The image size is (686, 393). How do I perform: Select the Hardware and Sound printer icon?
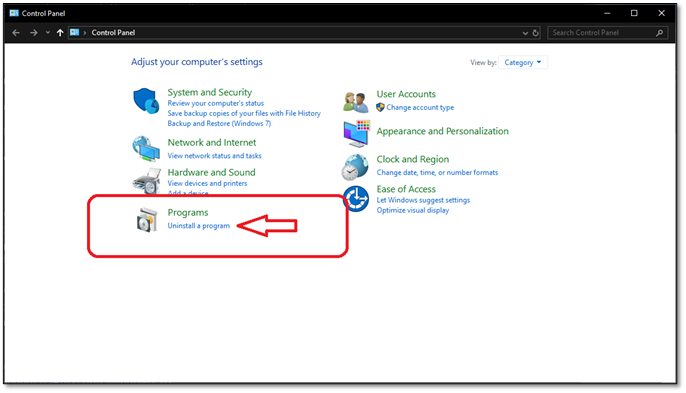pos(147,181)
